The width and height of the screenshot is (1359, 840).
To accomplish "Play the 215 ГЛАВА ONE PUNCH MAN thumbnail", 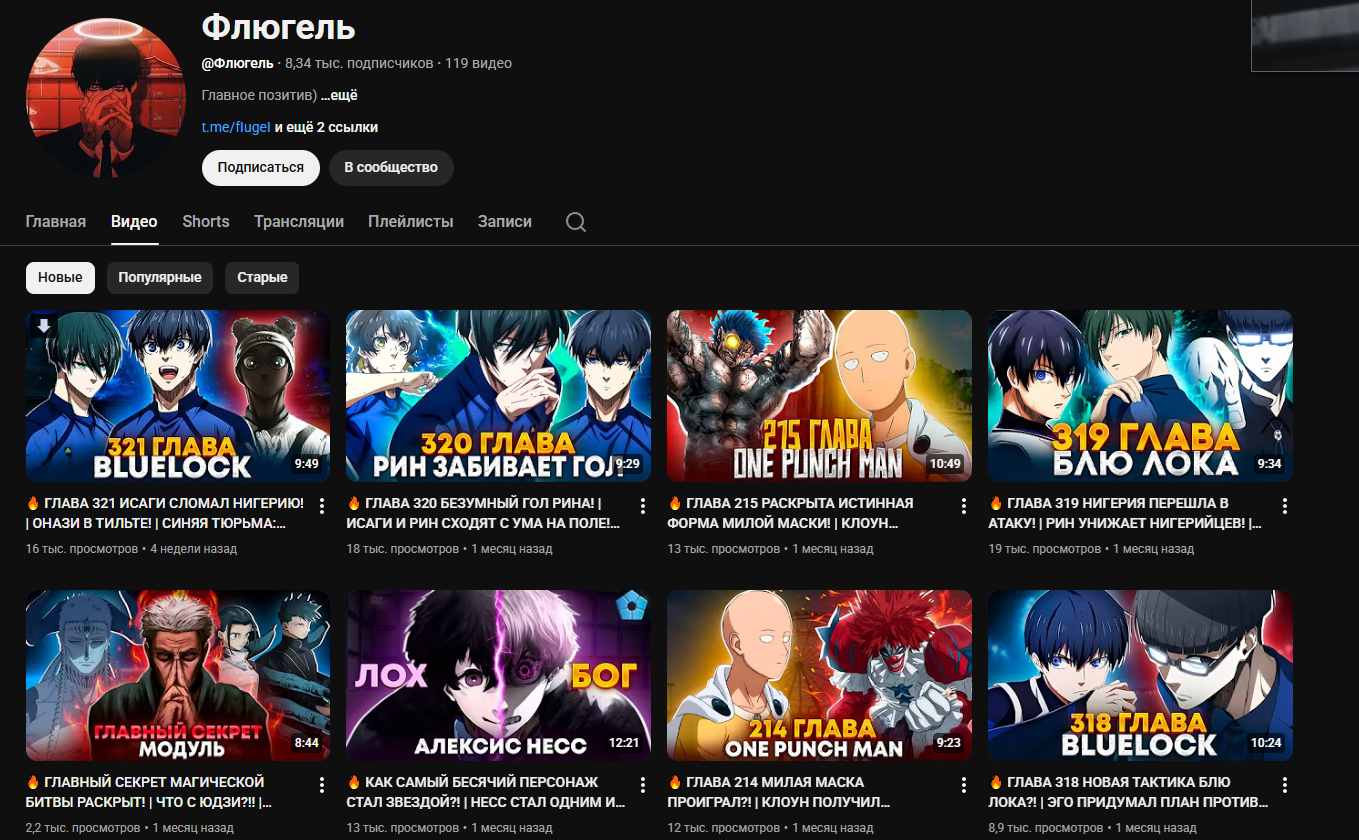I will [820, 396].
